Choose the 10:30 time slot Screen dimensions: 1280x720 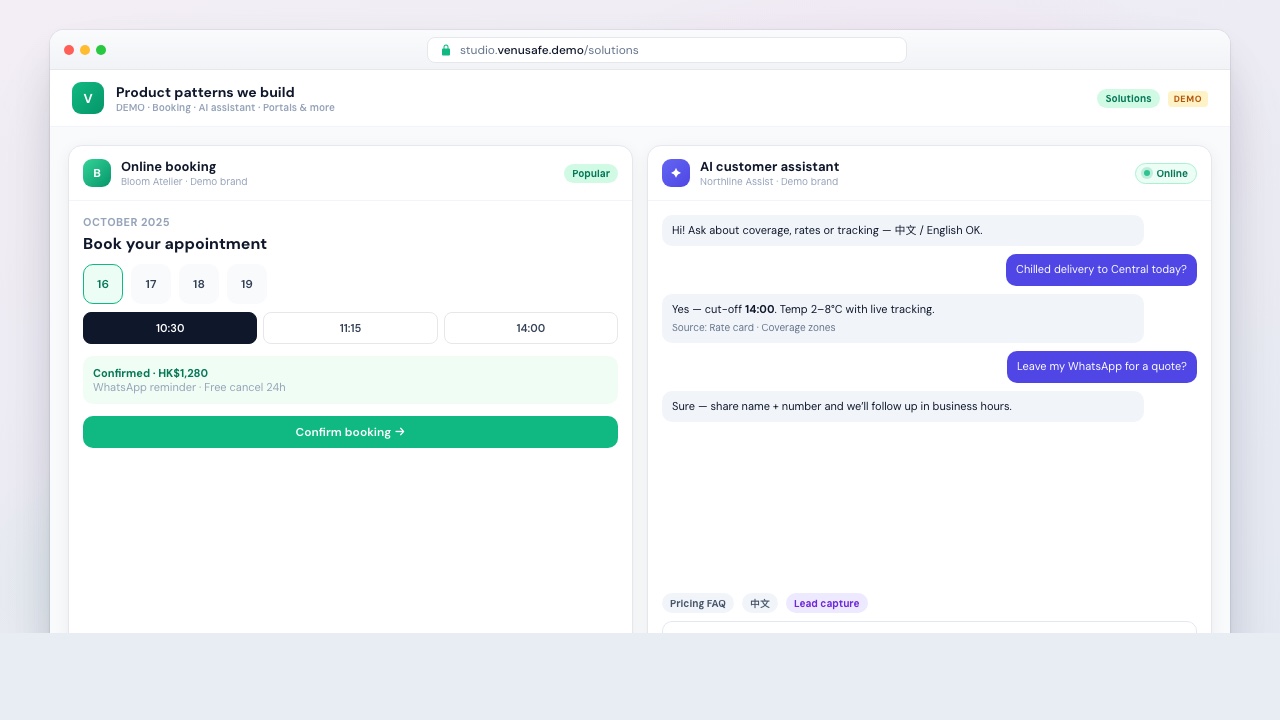(170, 328)
